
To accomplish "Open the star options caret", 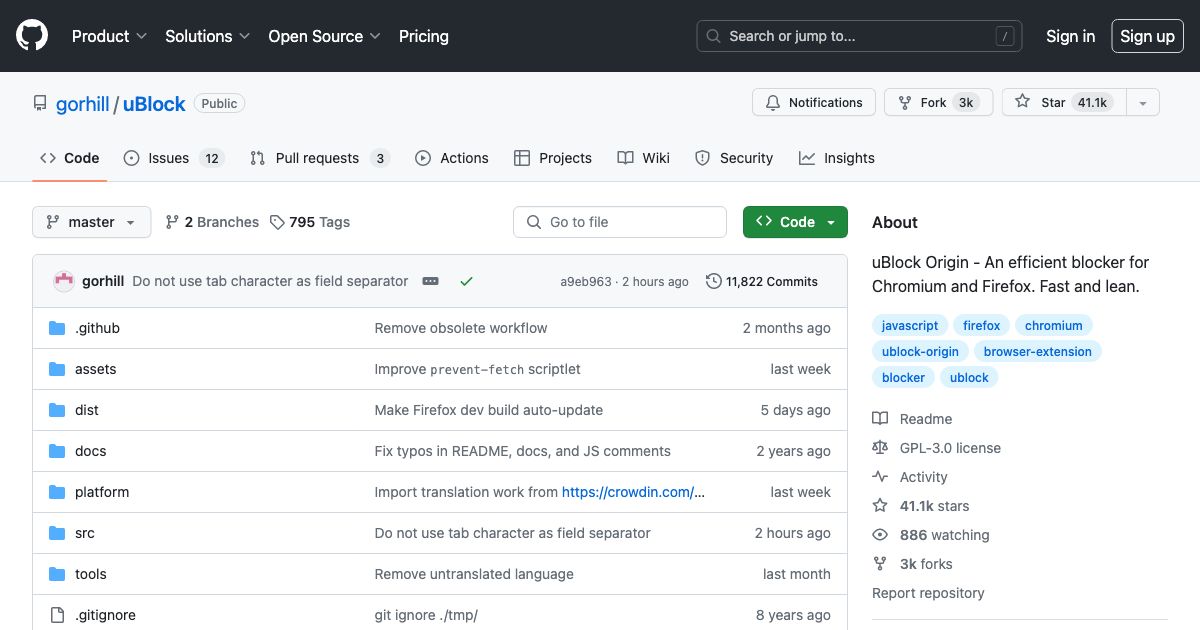I will pyautogui.click(x=1142, y=101).
